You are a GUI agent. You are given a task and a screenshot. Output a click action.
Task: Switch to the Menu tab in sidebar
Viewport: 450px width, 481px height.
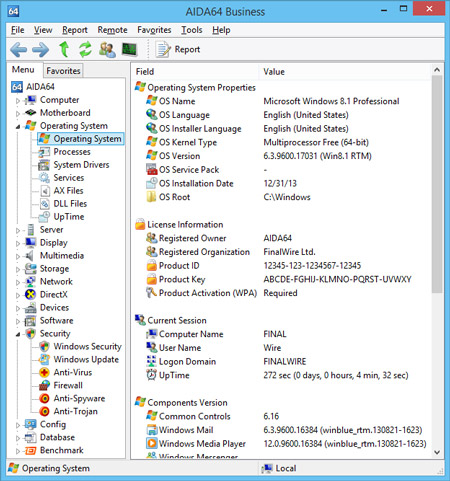click(x=23, y=70)
